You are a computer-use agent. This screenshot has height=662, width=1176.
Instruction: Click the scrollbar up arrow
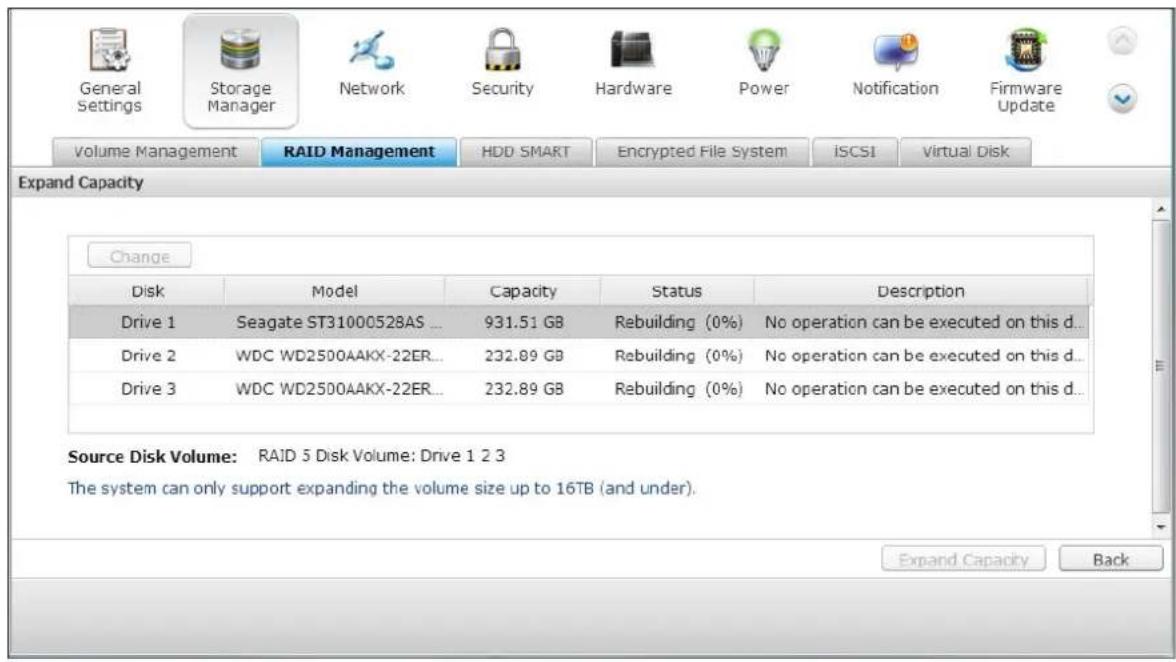[1160, 209]
